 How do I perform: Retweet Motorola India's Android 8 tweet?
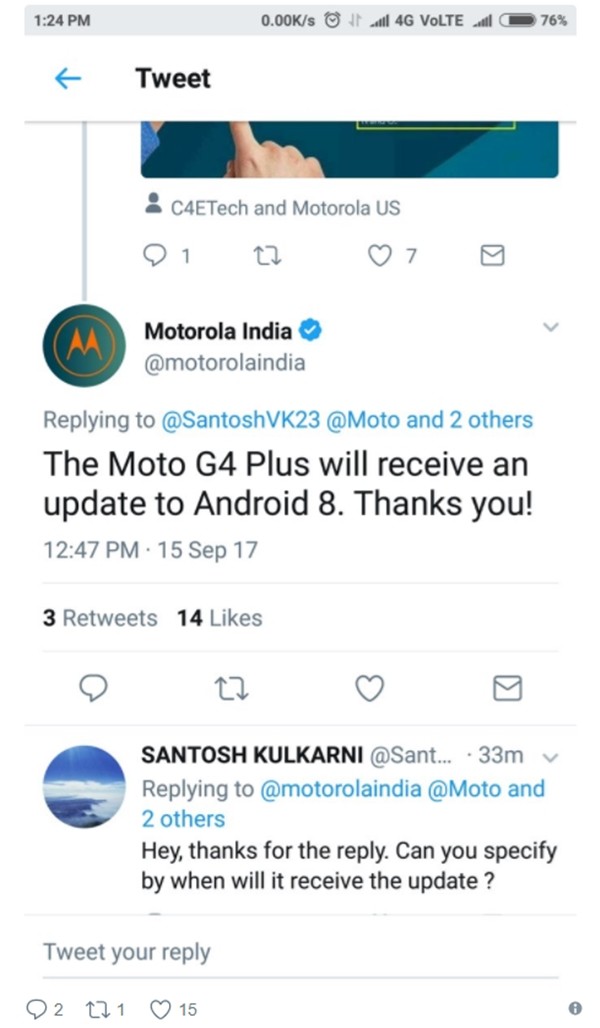coord(231,688)
